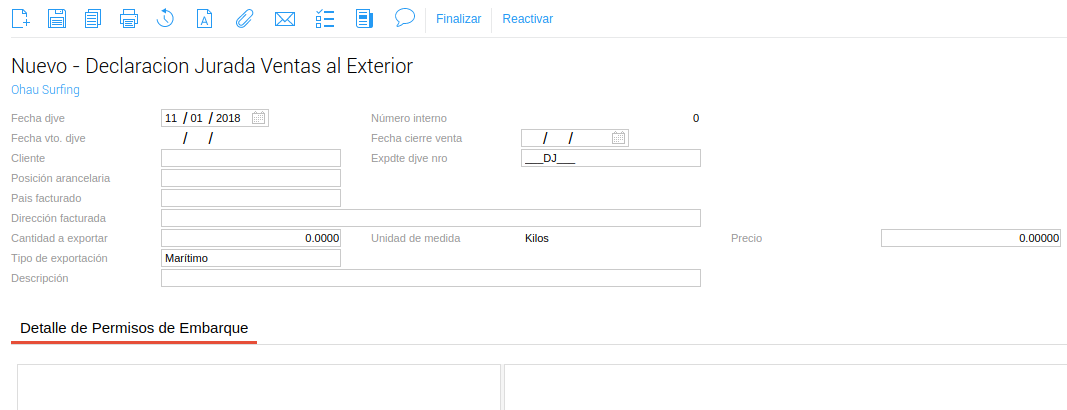Viewport: 1067px width, 410px height.
Task: Attach a file using the paperclip icon
Action: 244,18
